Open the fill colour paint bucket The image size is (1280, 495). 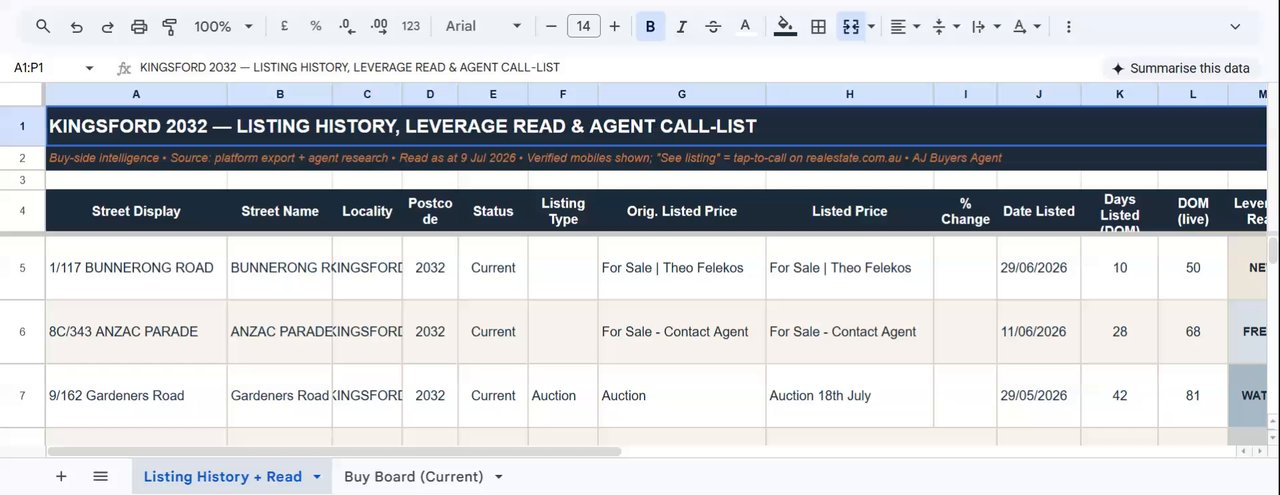tap(785, 27)
